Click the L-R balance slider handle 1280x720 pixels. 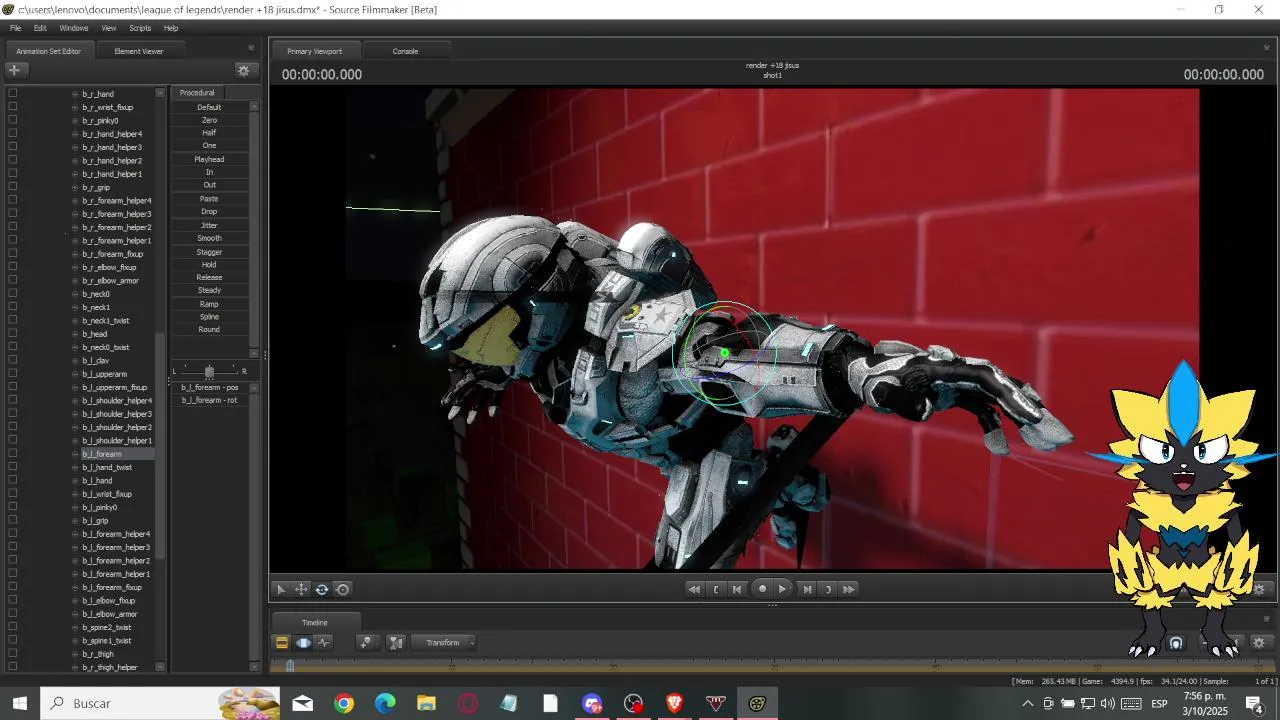click(209, 371)
